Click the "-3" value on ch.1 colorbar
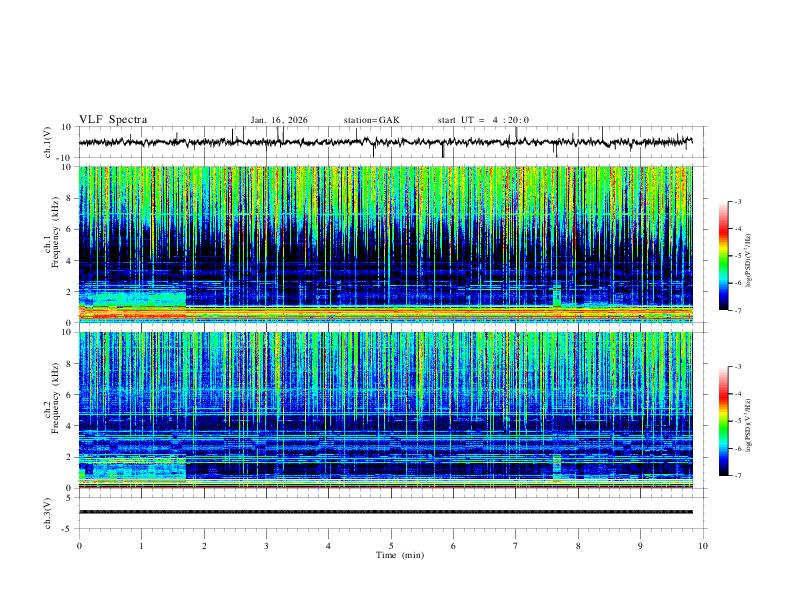 pyautogui.click(x=738, y=201)
